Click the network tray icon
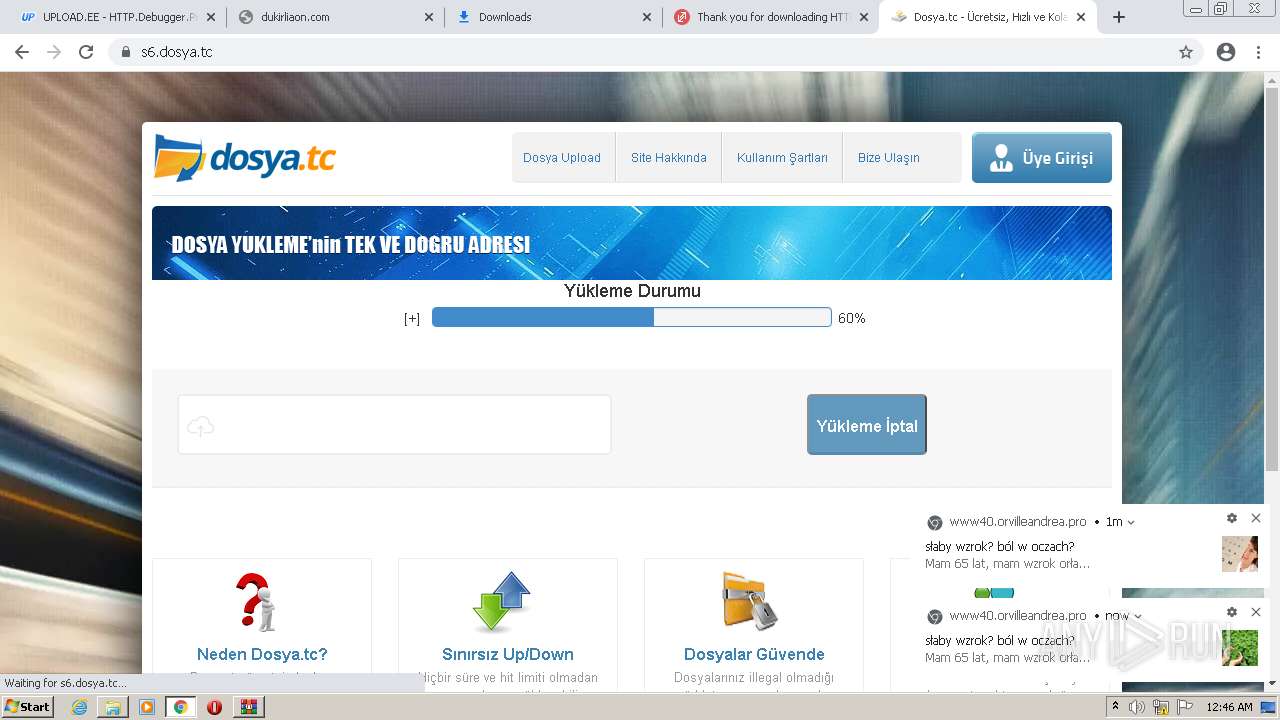This screenshot has height=720, width=1280. pos(1161,707)
